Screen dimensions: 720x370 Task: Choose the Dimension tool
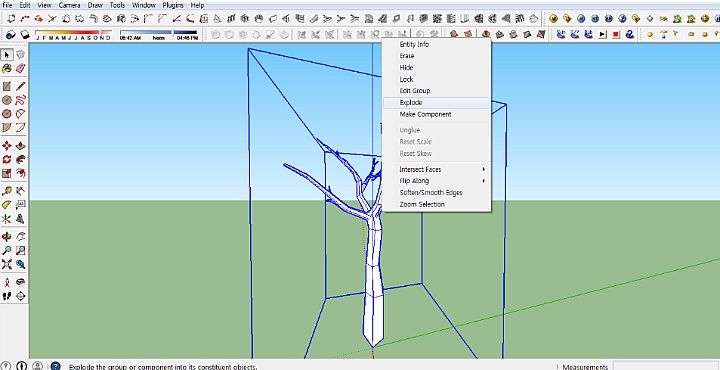coord(21,191)
